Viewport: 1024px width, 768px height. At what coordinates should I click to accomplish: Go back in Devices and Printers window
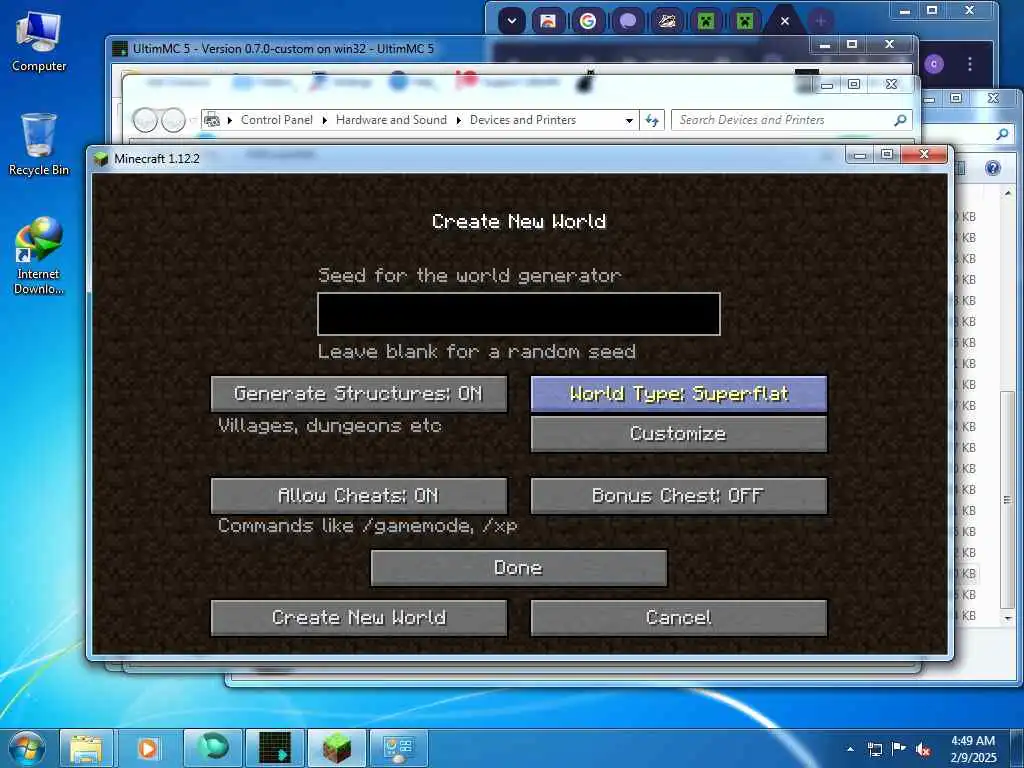(x=145, y=120)
